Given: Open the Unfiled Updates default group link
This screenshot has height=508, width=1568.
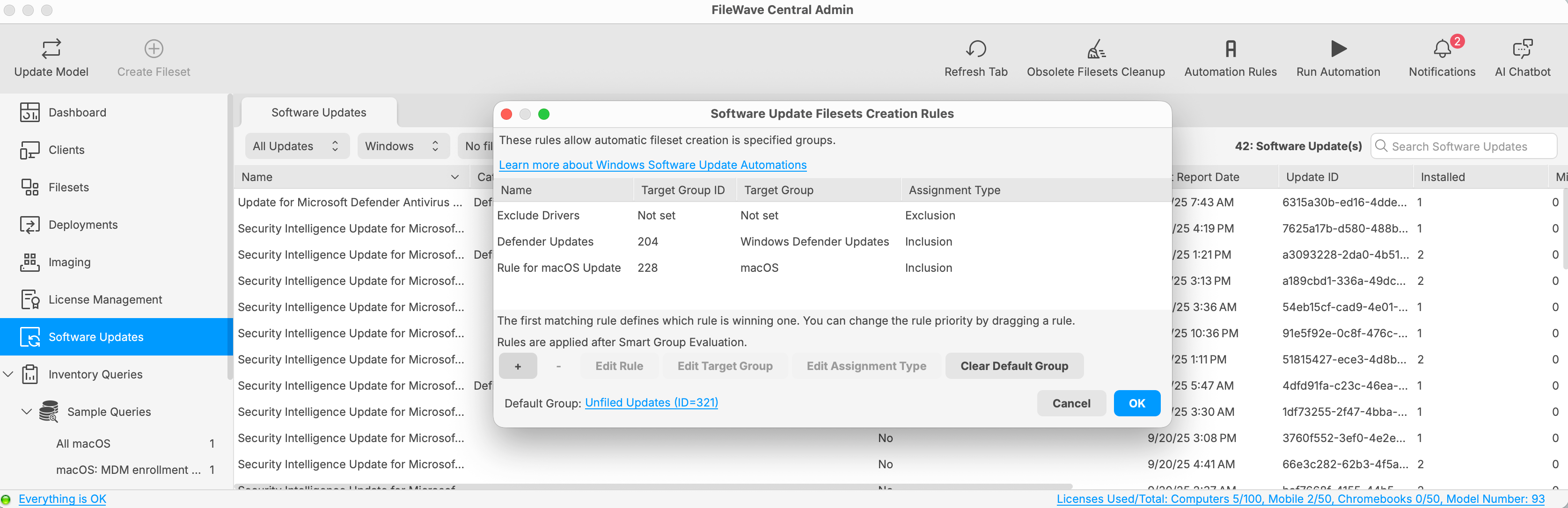Looking at the screenshot, I should [x=651, y=403].
